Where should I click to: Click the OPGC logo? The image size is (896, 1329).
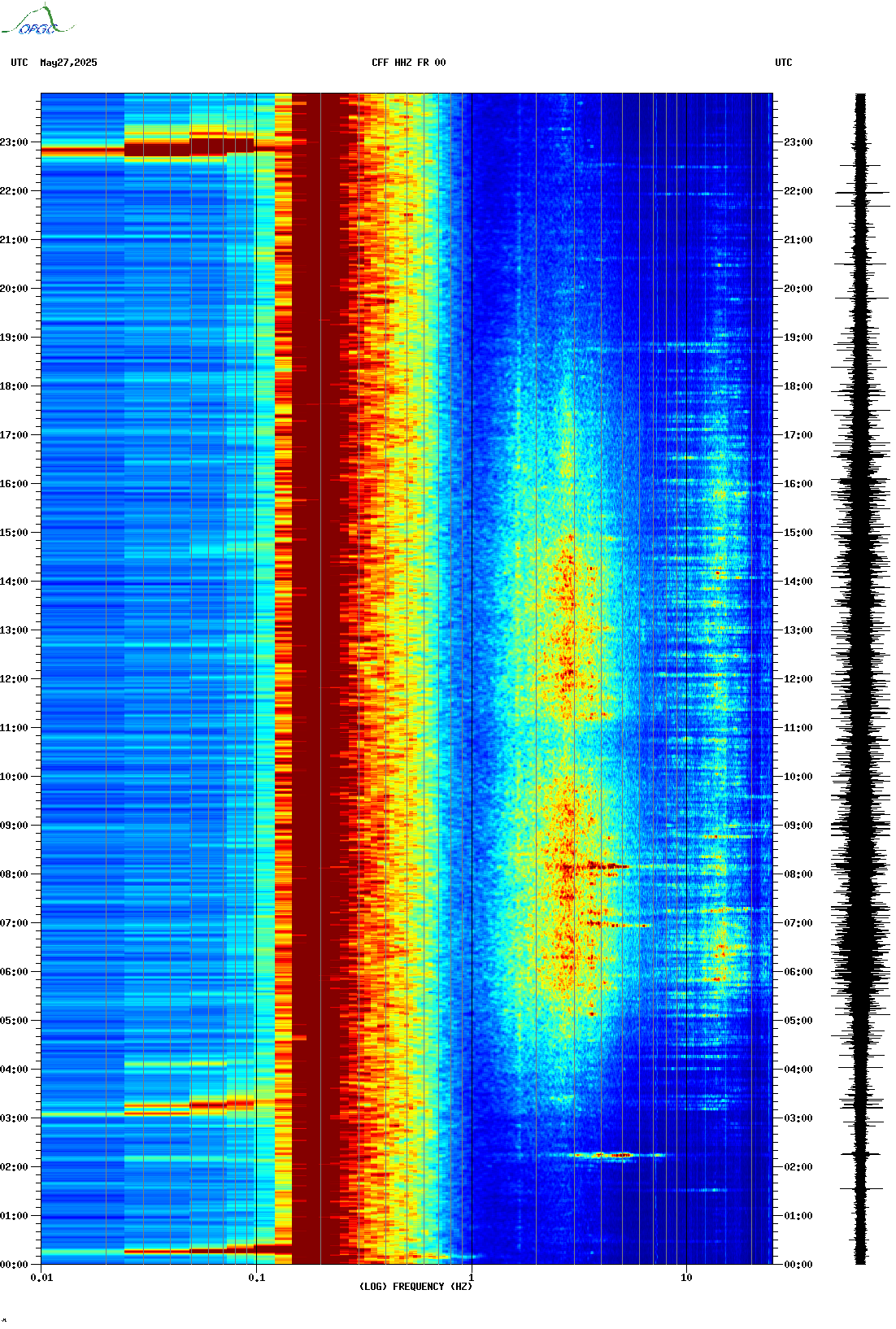coord(37,20)
